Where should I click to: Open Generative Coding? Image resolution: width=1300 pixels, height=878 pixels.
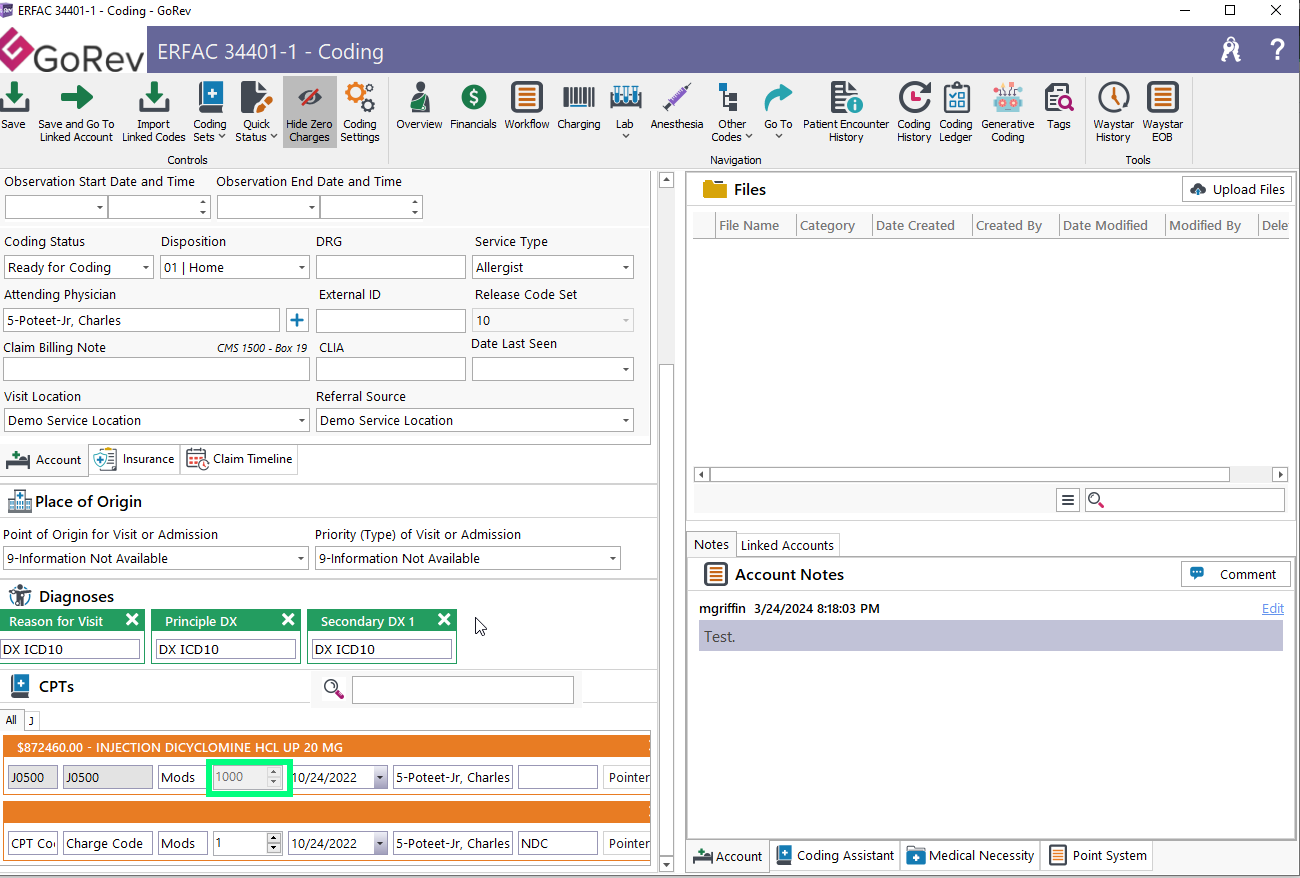point(1008,112)
